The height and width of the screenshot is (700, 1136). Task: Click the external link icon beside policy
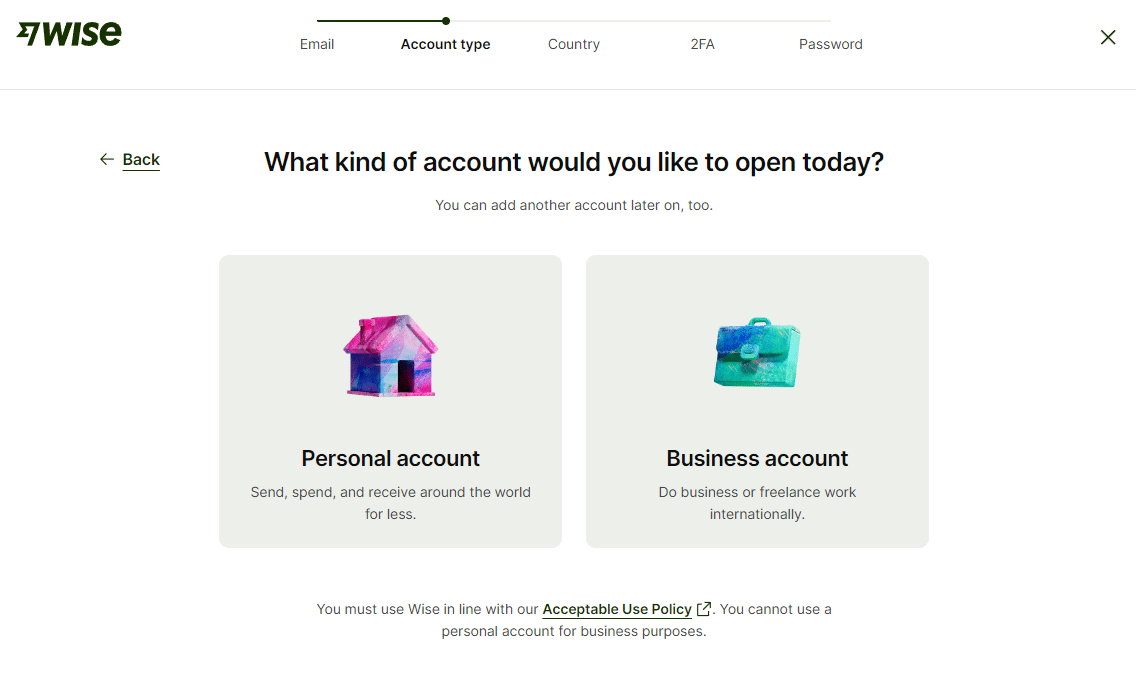[x=704, y=609]
